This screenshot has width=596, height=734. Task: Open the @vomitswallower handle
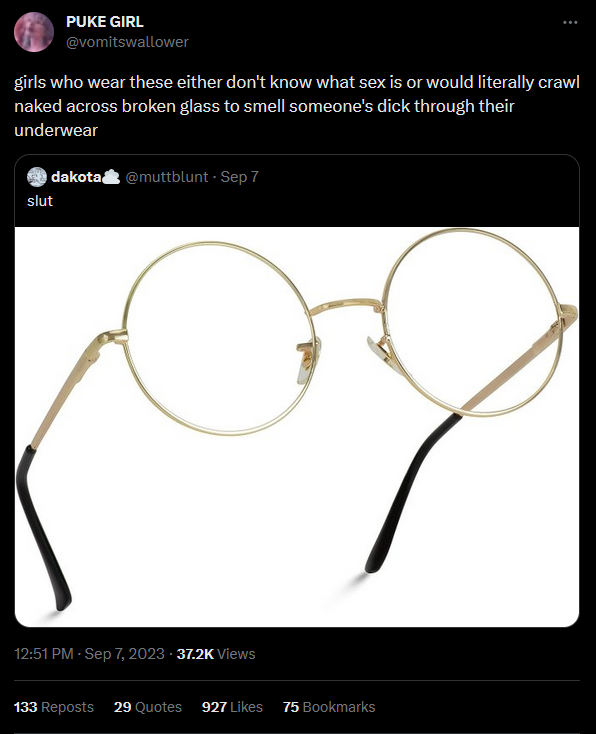tap(127, 42)
